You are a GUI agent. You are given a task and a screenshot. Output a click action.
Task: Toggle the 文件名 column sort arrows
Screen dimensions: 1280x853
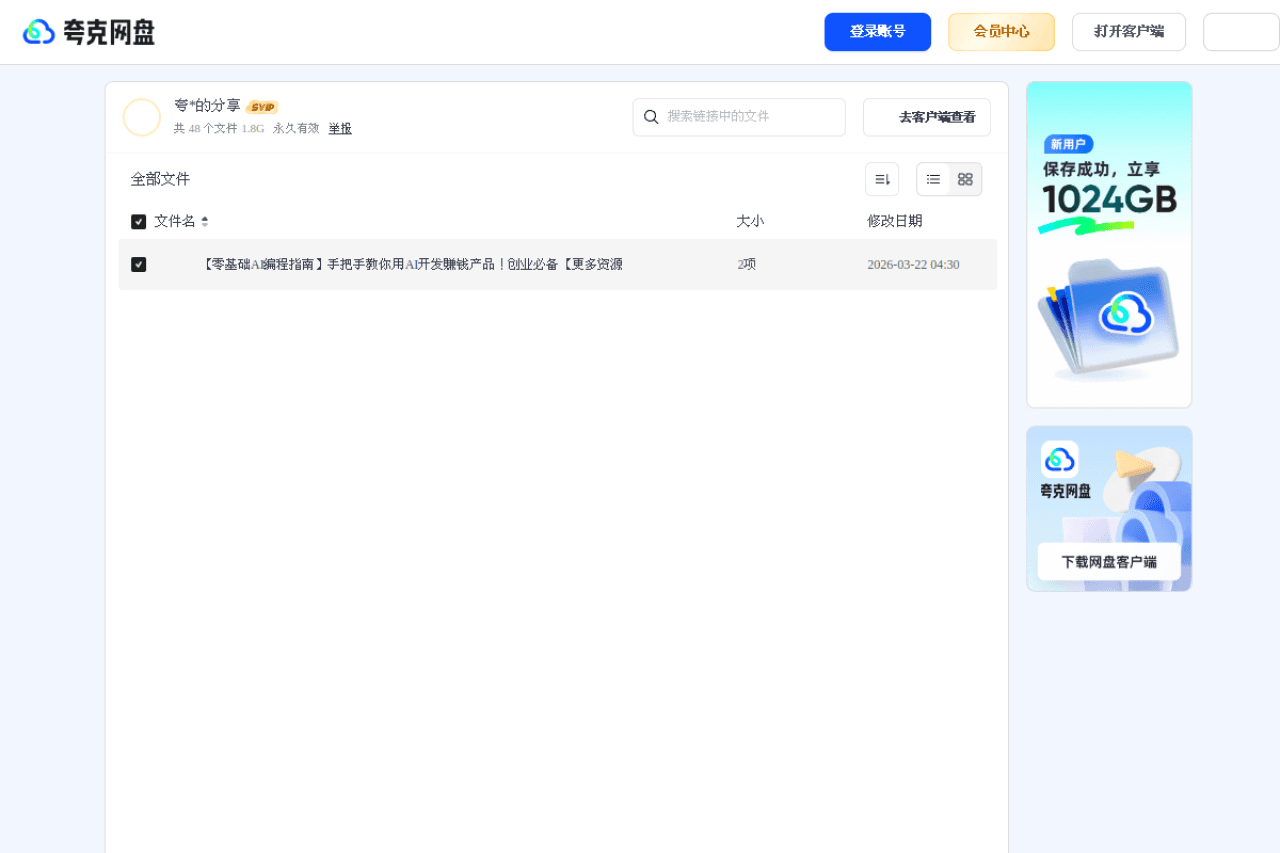click(205, 221)
